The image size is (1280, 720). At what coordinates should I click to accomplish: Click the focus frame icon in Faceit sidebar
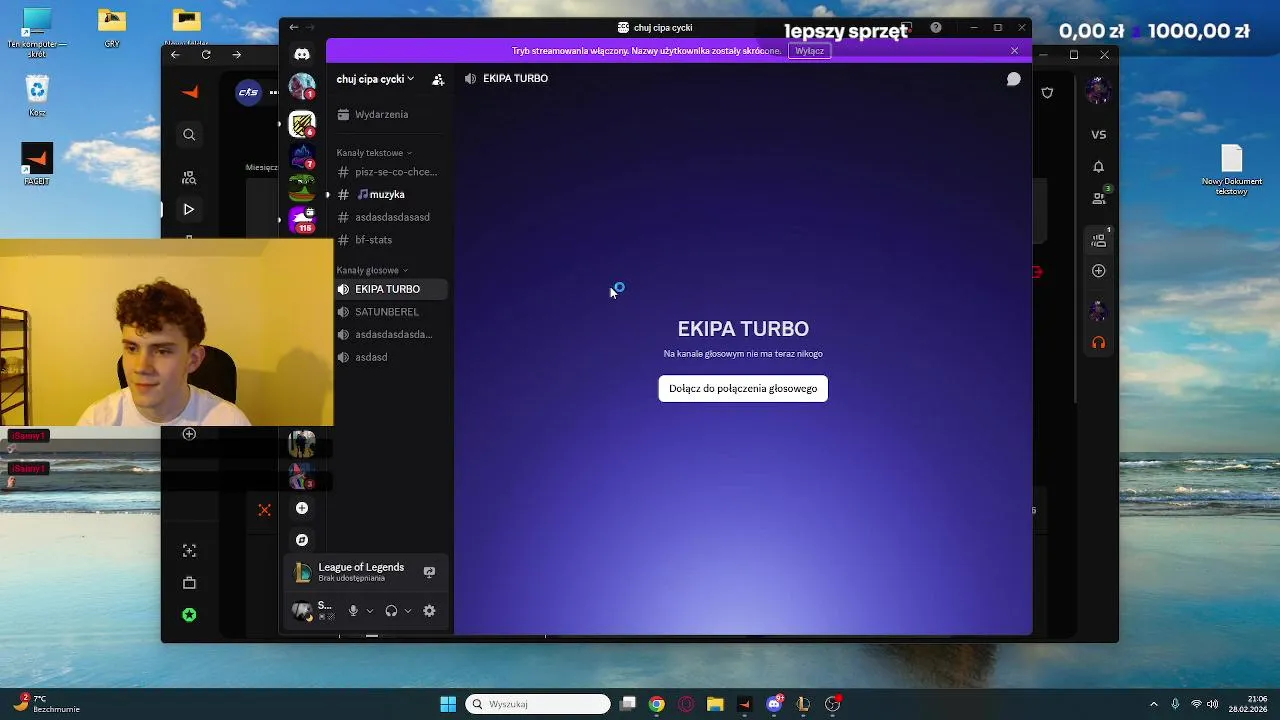pyautogui.click(x=189, y=551)
